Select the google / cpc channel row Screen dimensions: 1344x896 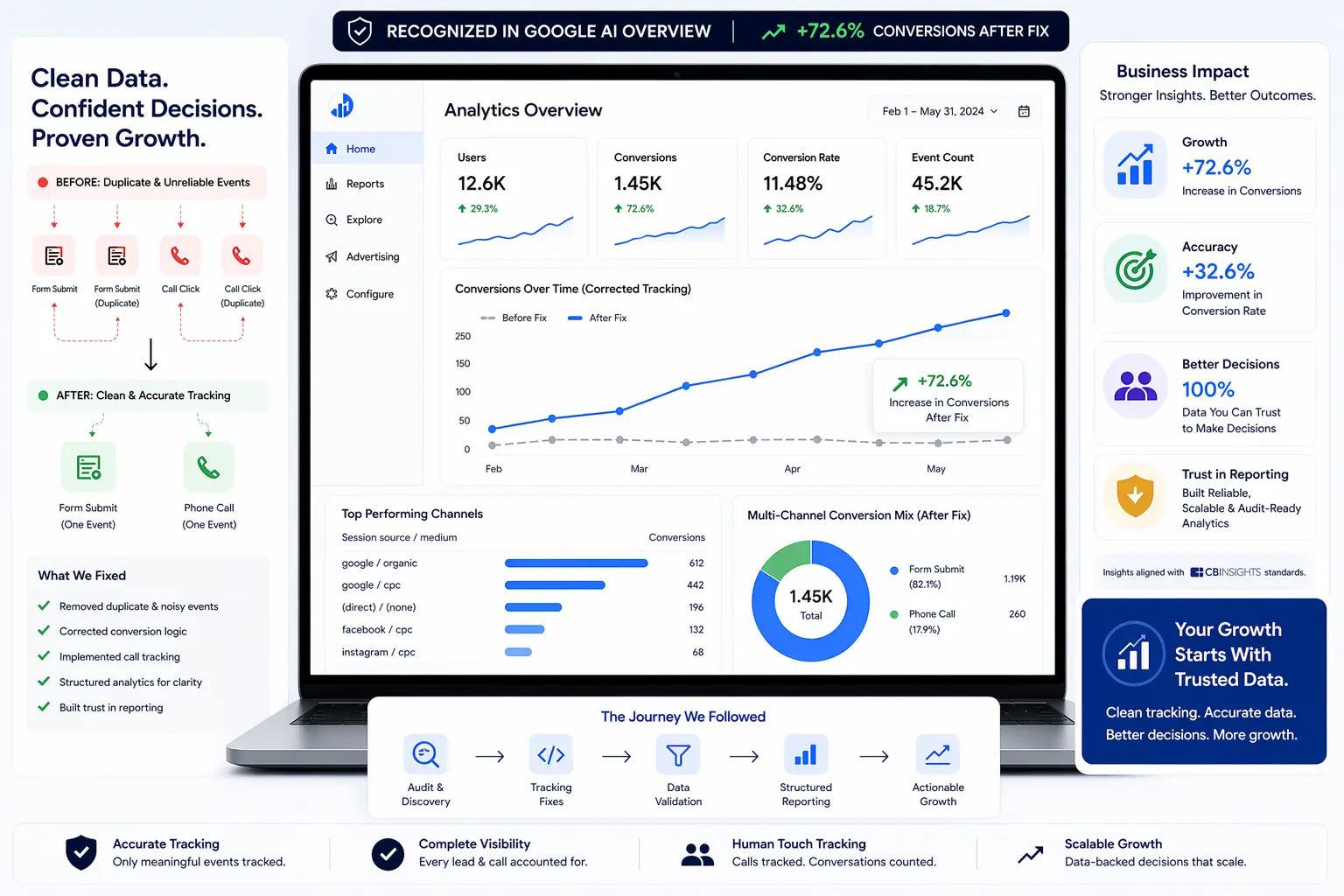pos(522,584)
